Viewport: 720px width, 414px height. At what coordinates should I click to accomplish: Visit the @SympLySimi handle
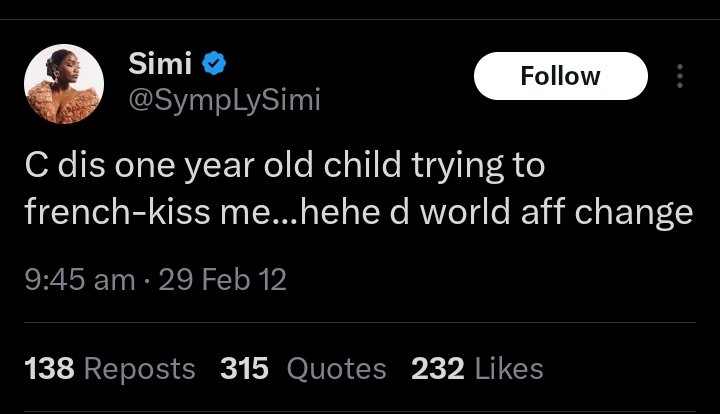[224, 101]
